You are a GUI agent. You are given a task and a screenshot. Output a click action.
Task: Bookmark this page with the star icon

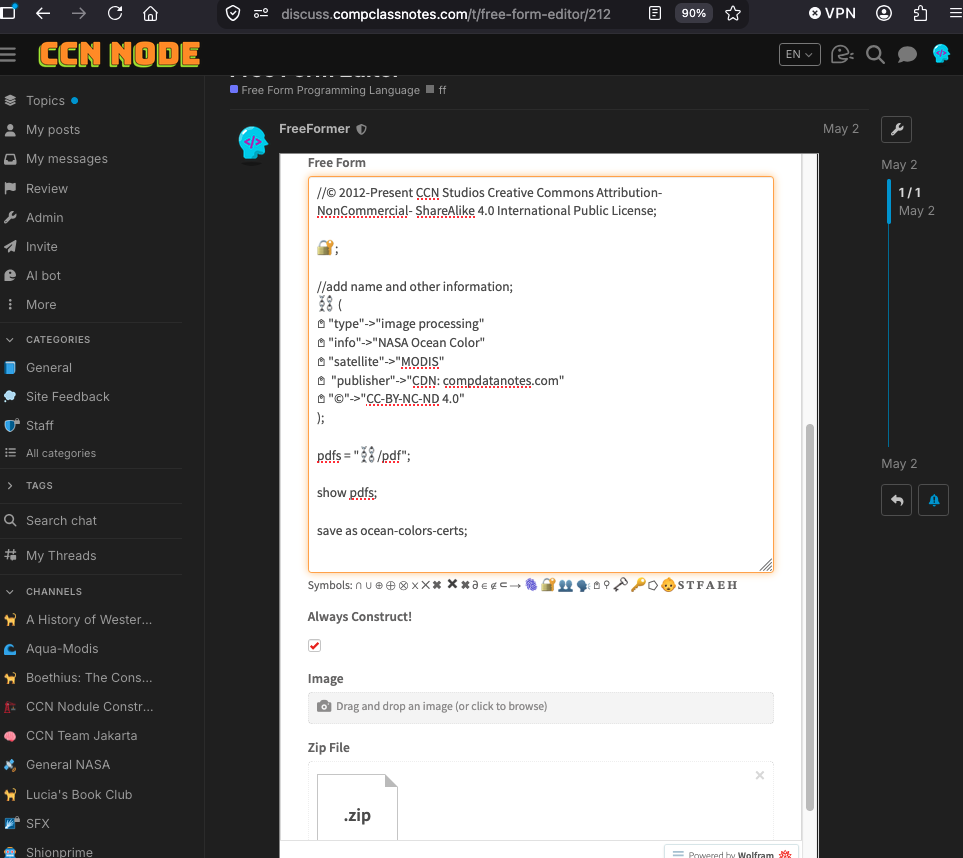732,14
